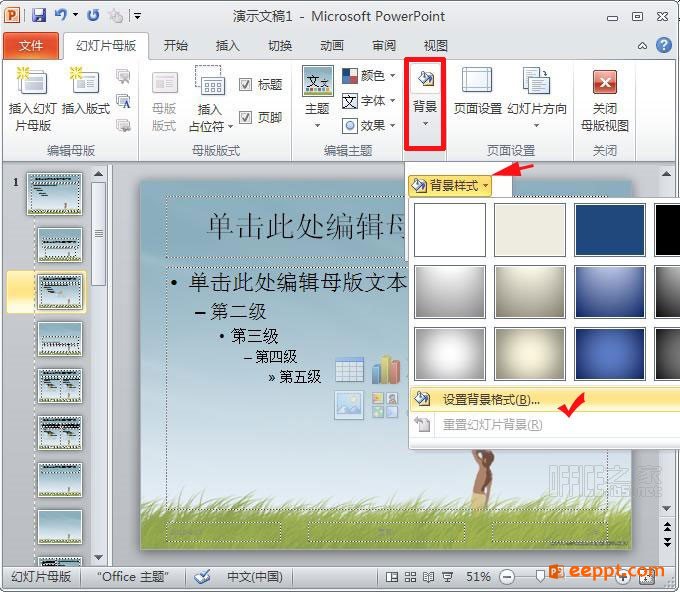
Task: Click the PowerPoint application icon
Action: (12, 16)
